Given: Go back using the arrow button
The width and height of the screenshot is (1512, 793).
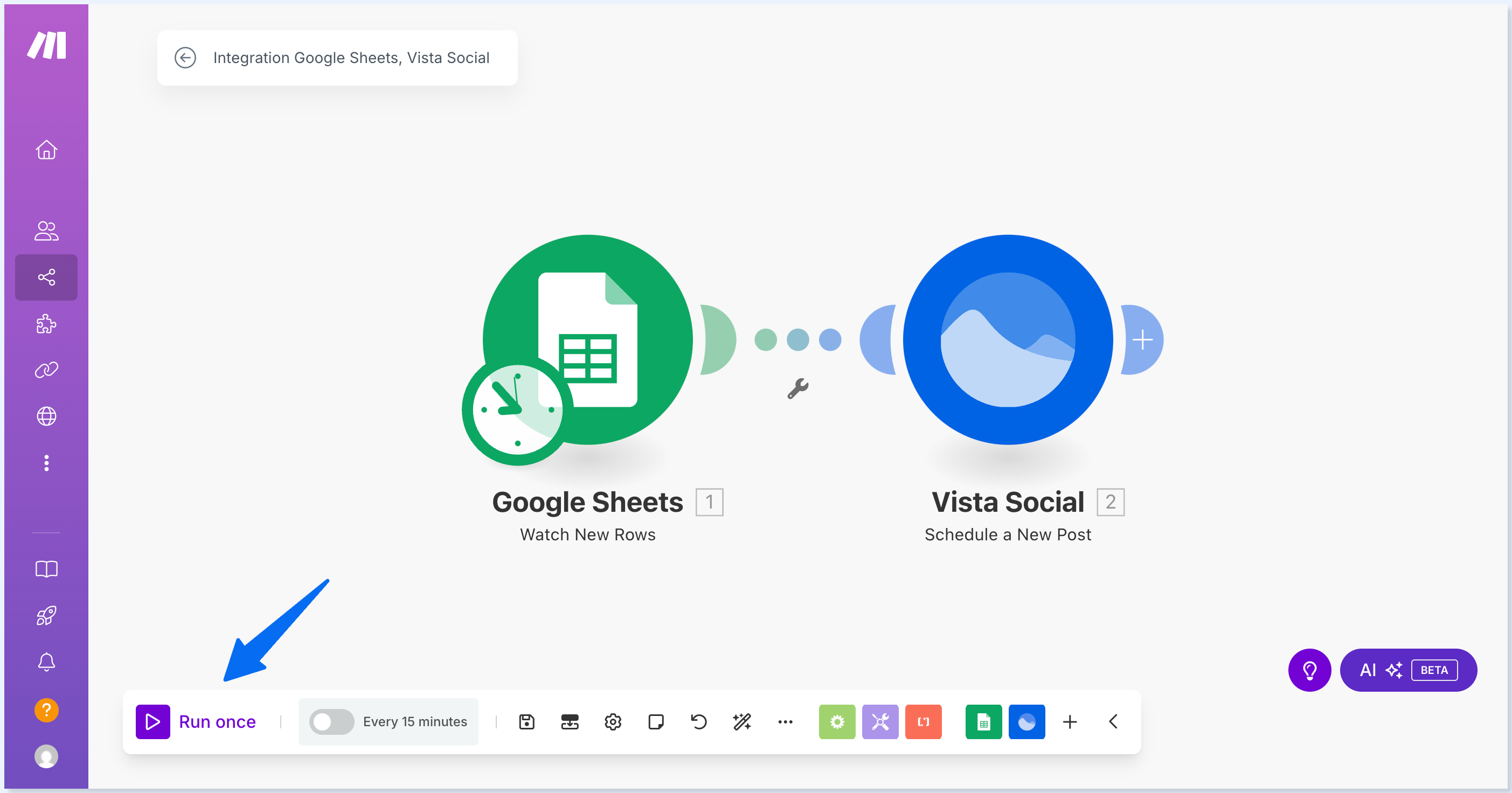Looking at the screenshot, I should coord(185,58).
